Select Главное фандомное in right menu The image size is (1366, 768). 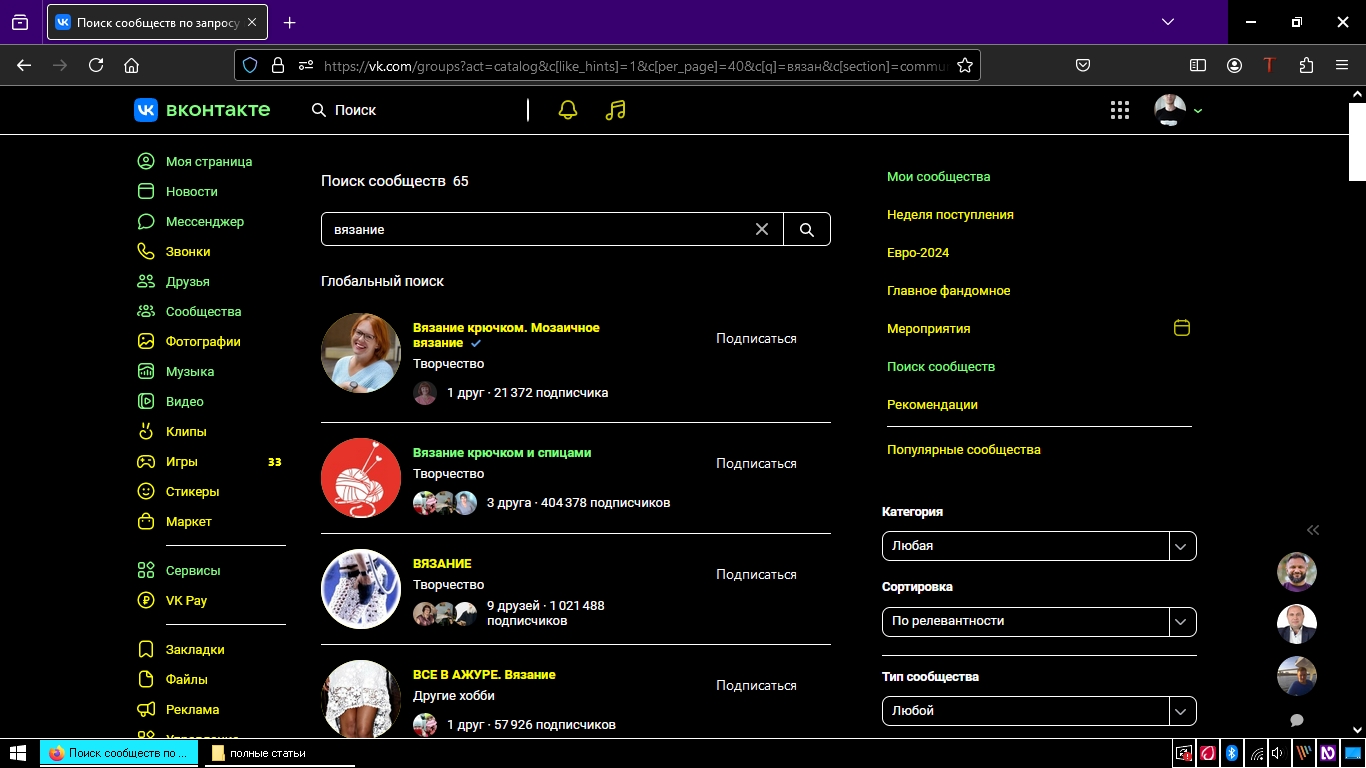coord(948,291)
